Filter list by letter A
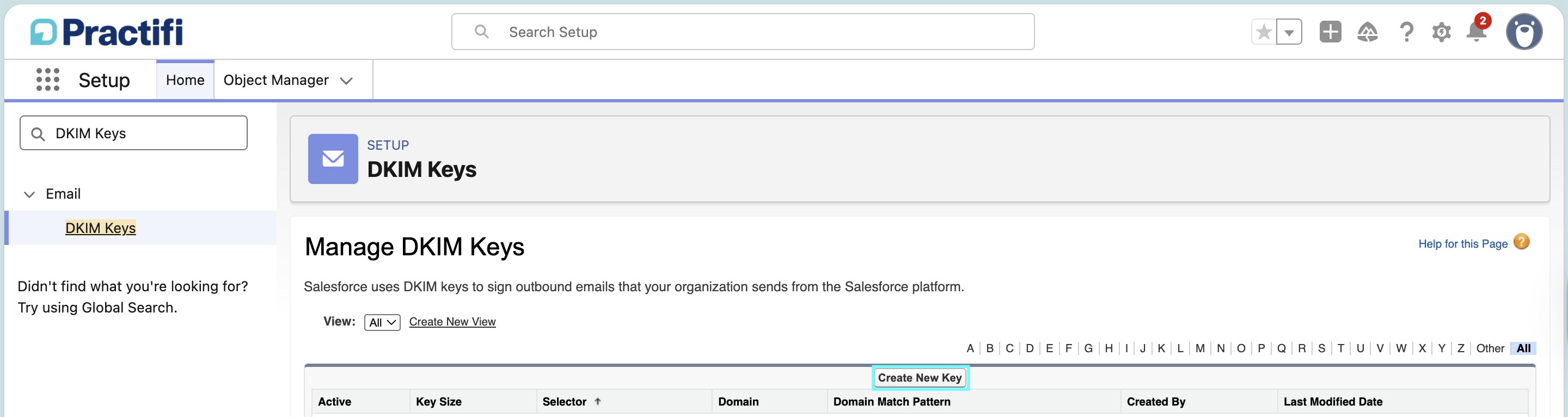 pos(970,348)
